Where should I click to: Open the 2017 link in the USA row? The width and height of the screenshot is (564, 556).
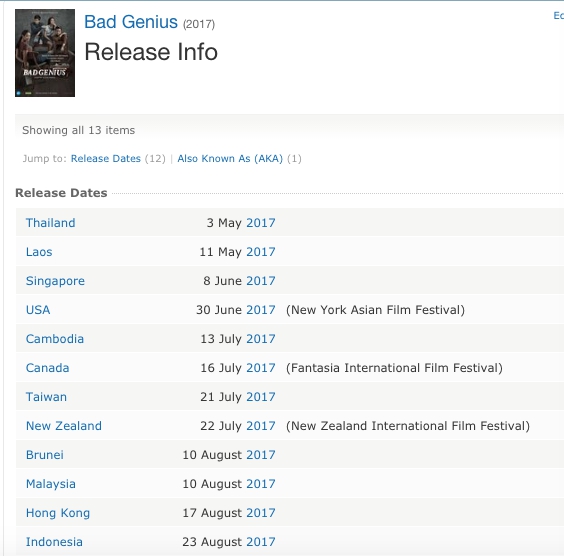click(261, 310)
